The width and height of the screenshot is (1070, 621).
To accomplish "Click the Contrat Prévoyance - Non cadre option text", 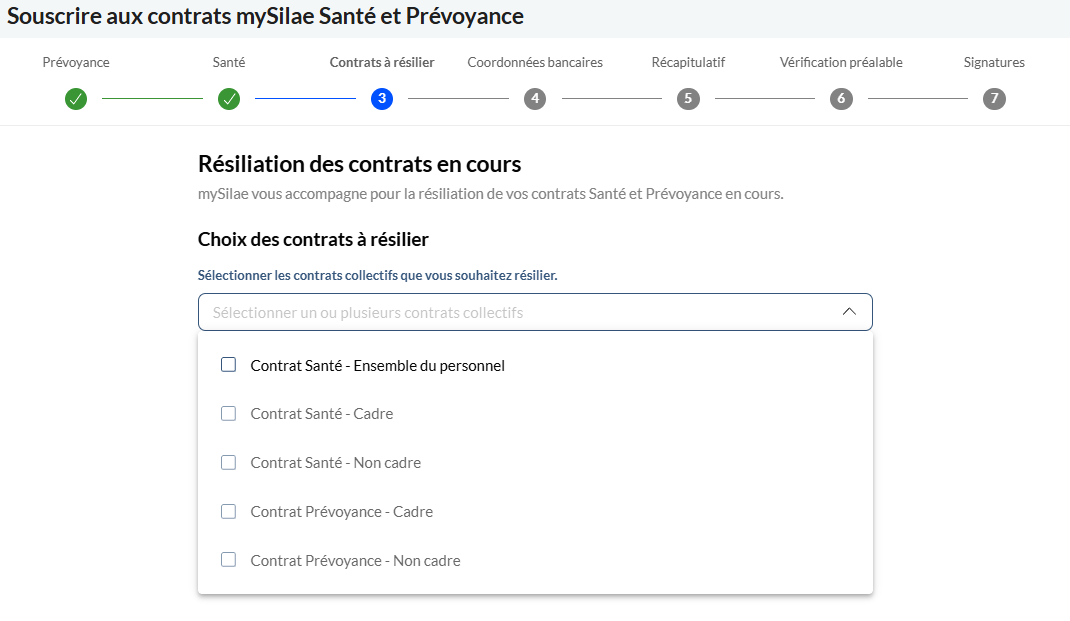I will tap(356, 561).
